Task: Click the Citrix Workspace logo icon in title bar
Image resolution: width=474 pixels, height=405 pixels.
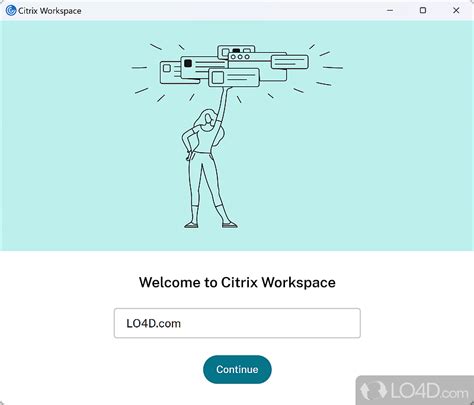Action: click(x=11, y=10)
